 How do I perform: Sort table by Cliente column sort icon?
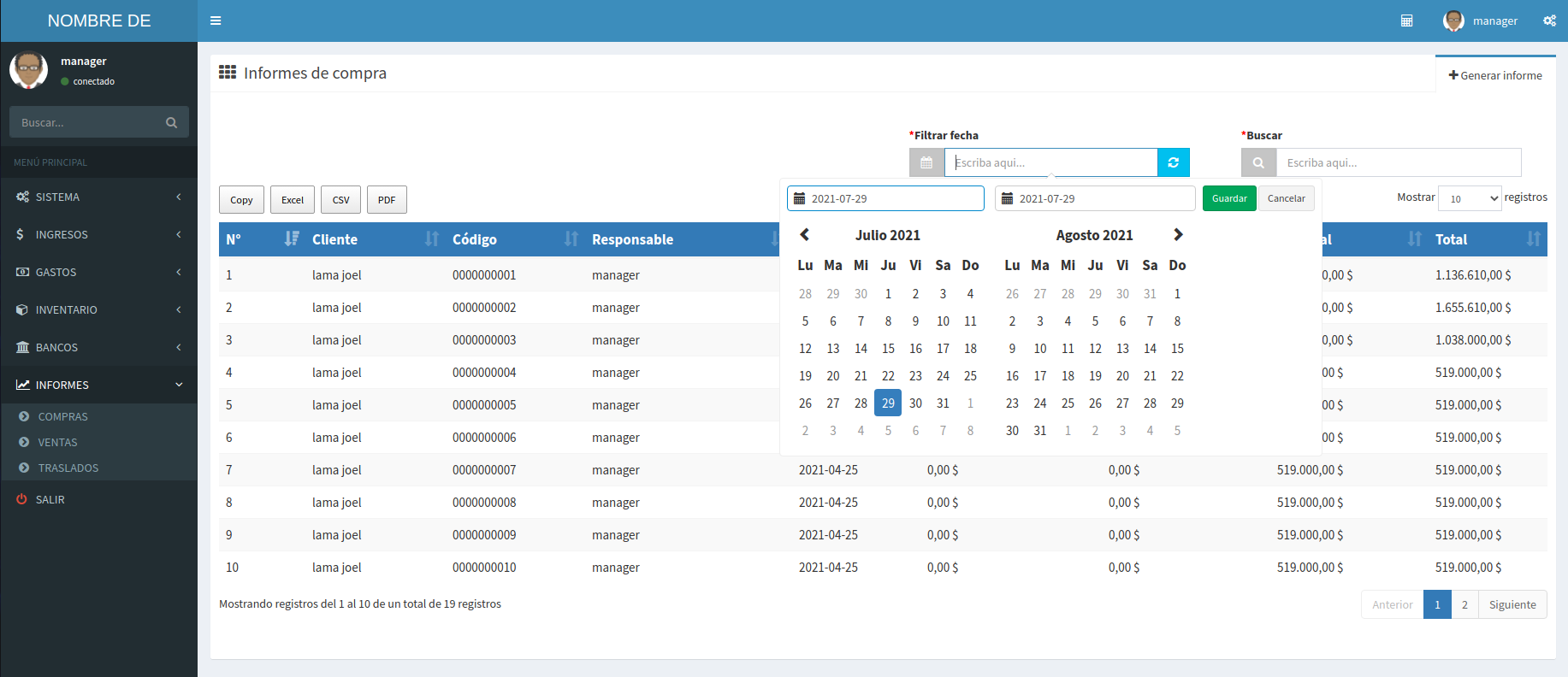[x=431, y=239]
